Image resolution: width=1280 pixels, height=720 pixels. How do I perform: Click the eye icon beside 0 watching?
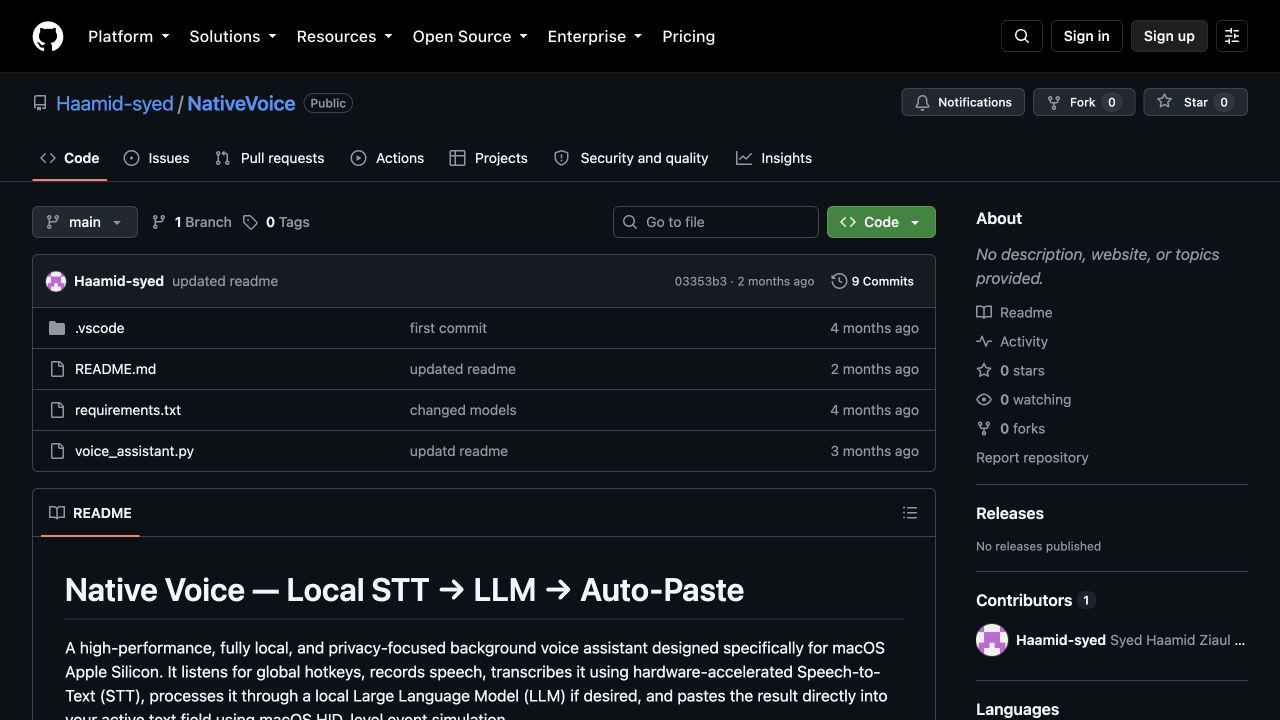(x=984, y=399)
